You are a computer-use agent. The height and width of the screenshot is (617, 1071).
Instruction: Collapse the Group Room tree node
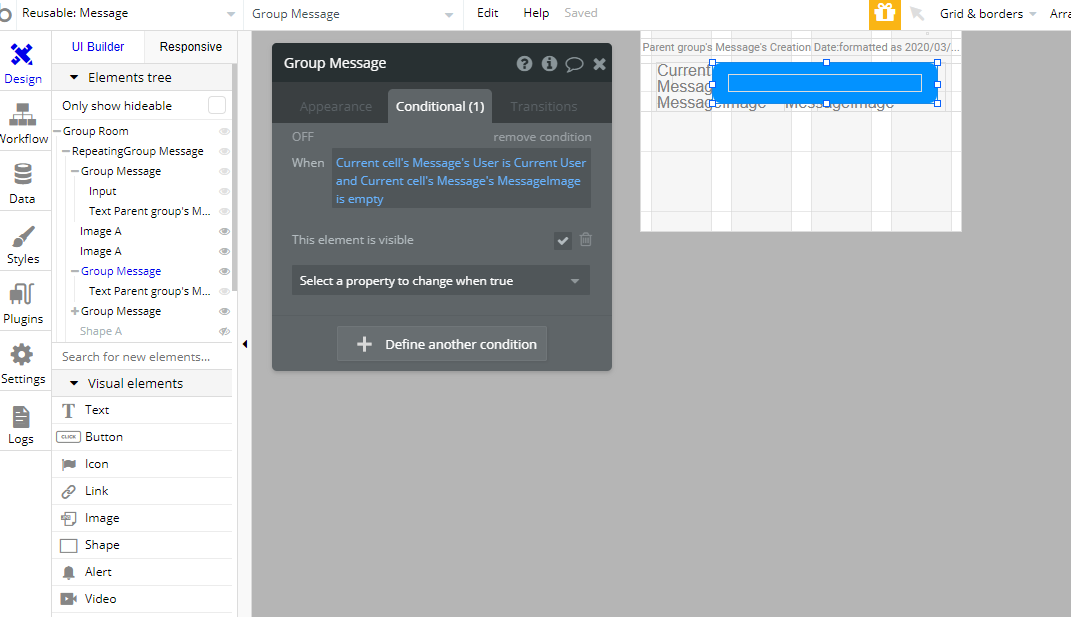[58, 131]
